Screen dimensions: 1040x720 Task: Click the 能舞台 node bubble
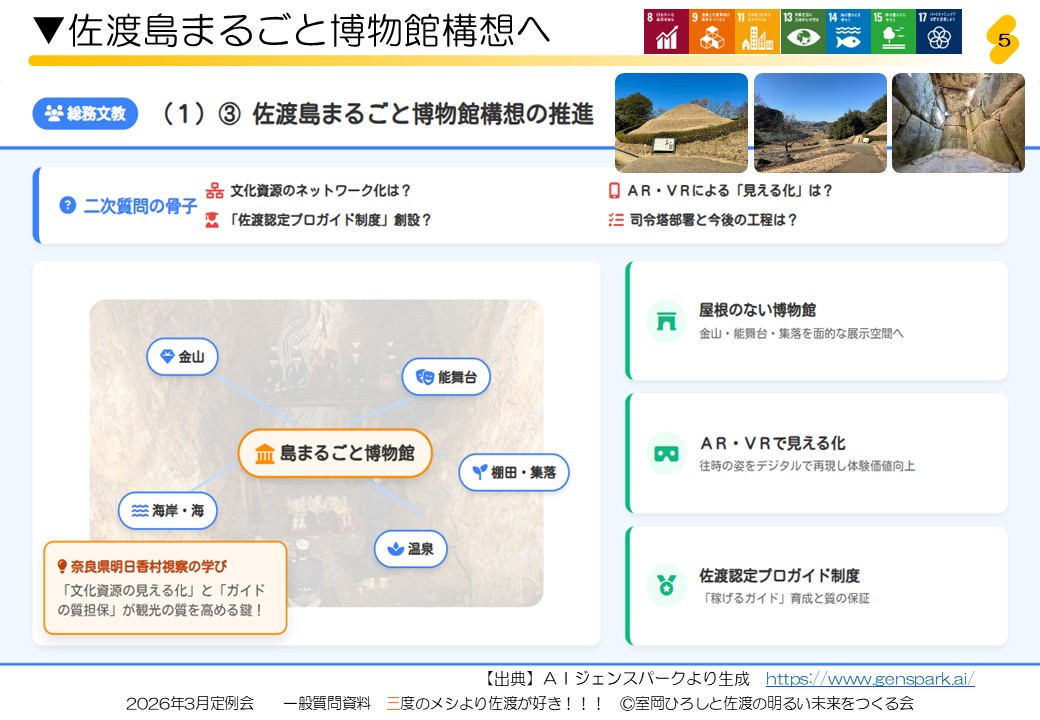click(446, 377)
